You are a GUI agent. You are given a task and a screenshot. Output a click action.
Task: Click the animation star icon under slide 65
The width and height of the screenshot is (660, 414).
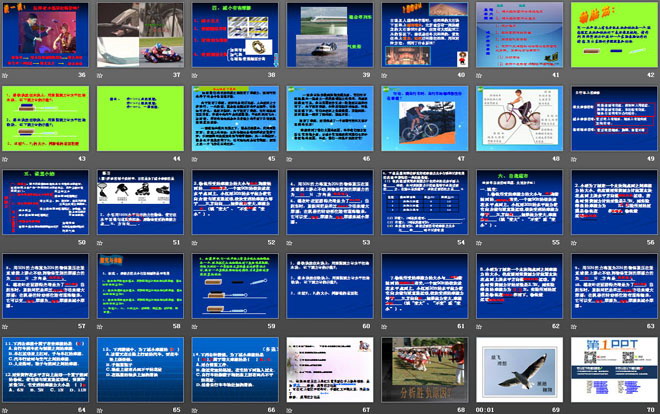pos(100,410)
